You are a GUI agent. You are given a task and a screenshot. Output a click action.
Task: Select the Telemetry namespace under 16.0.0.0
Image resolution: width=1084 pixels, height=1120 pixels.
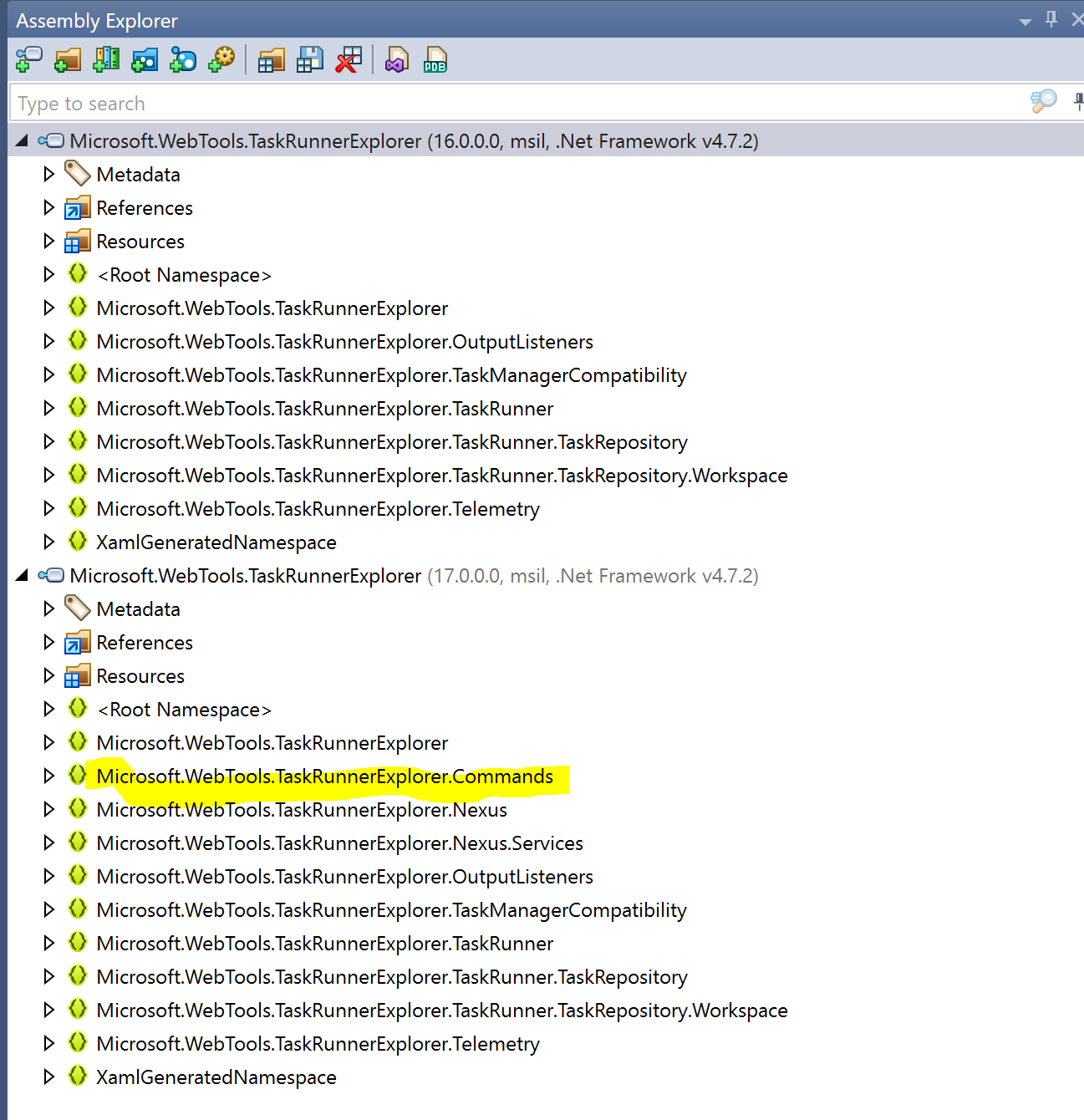point(318,509)
